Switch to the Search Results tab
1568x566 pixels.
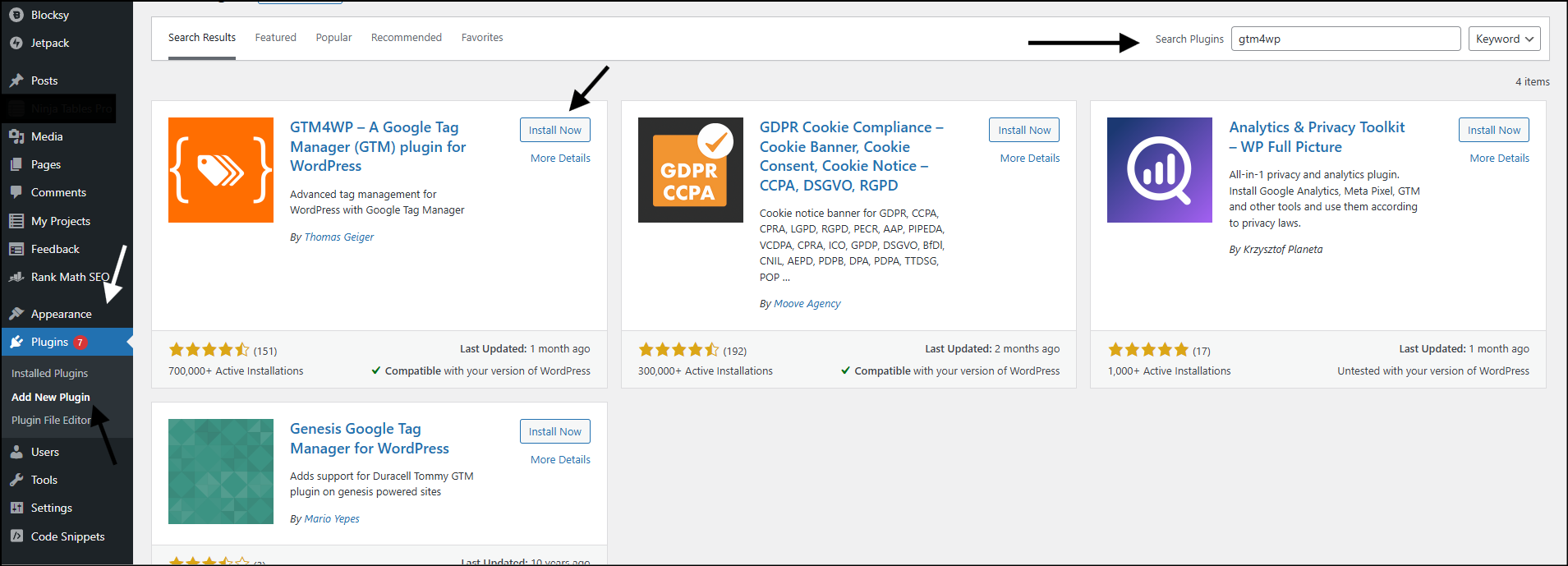(x=202, y=38)
